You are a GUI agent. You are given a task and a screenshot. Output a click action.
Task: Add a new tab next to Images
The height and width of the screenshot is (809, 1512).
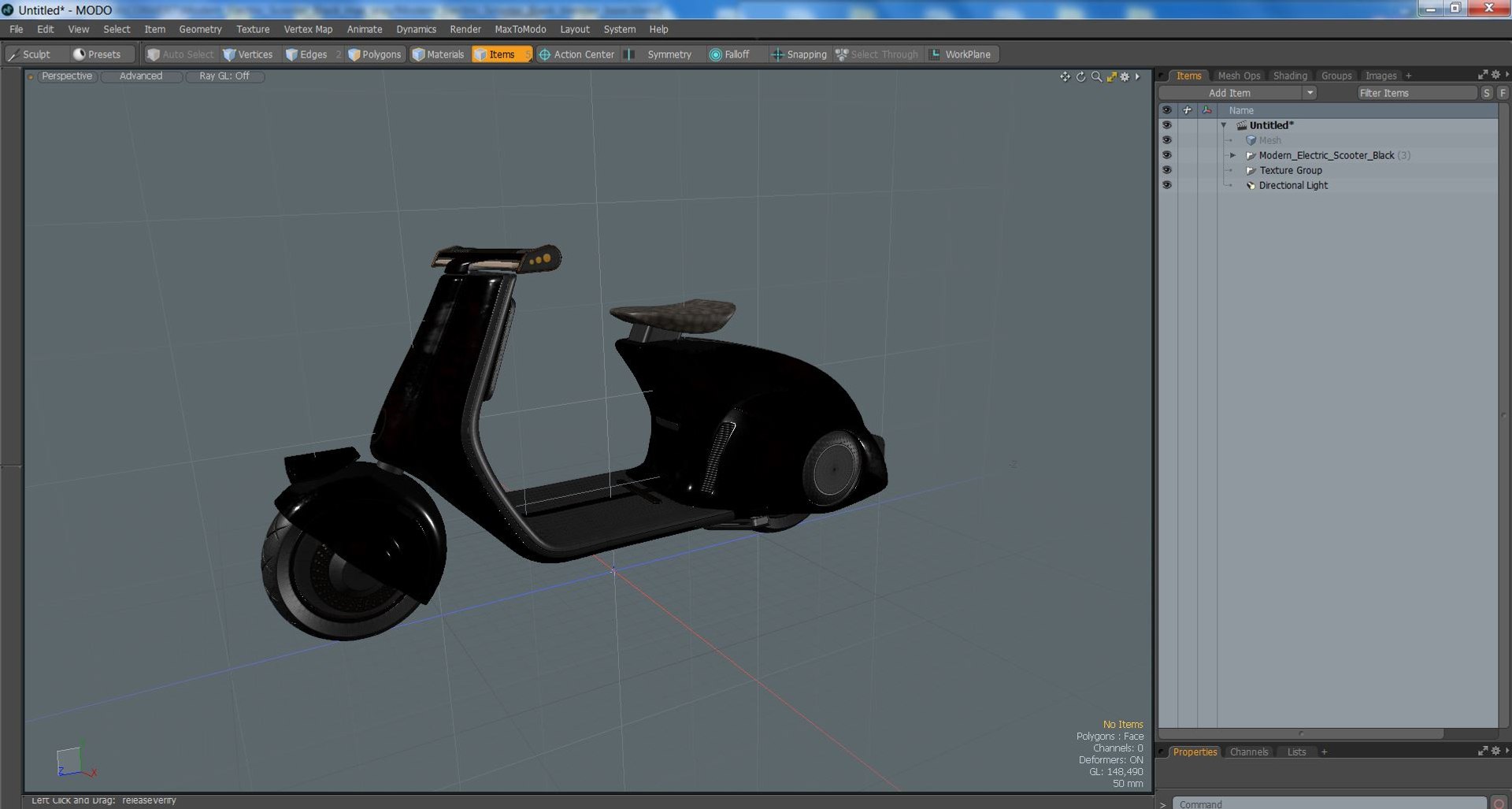(1408, 76)
